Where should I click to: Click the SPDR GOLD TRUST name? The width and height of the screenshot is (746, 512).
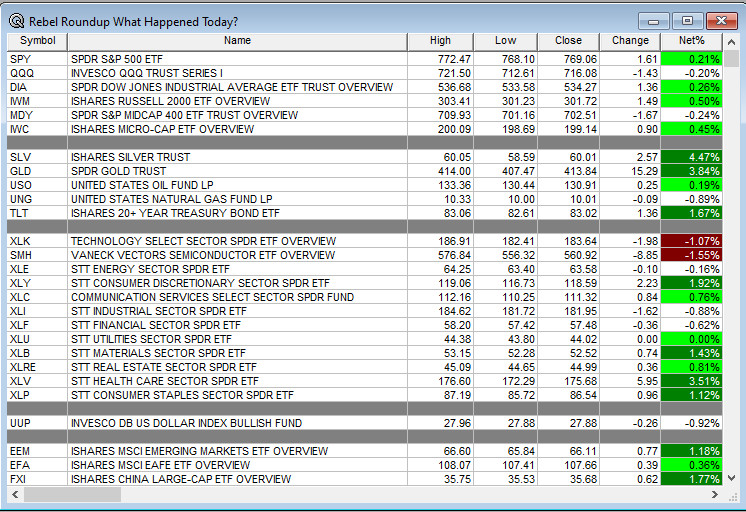pos(119,171)
